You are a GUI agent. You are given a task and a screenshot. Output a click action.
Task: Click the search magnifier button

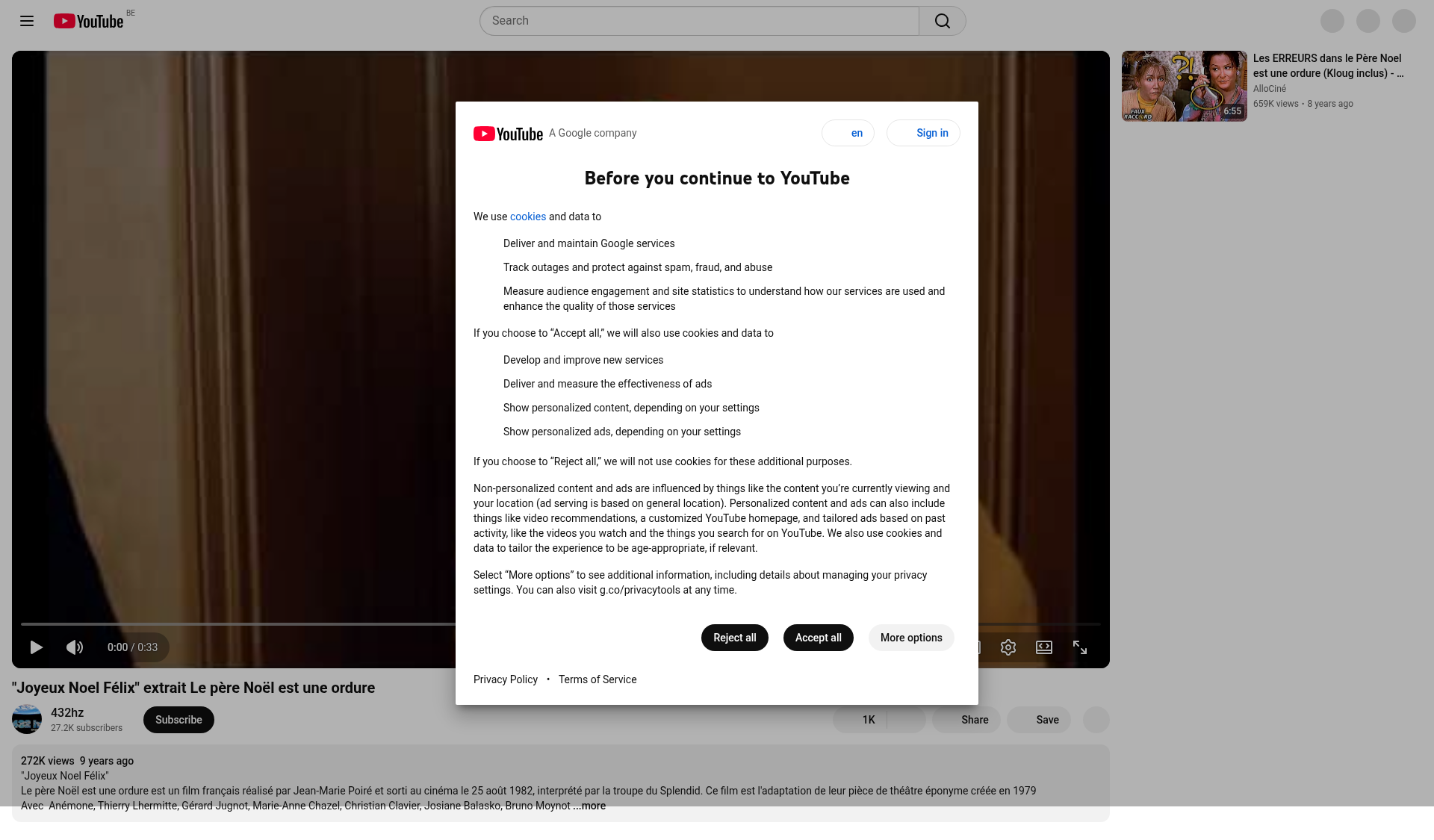[x=942, y=21]
